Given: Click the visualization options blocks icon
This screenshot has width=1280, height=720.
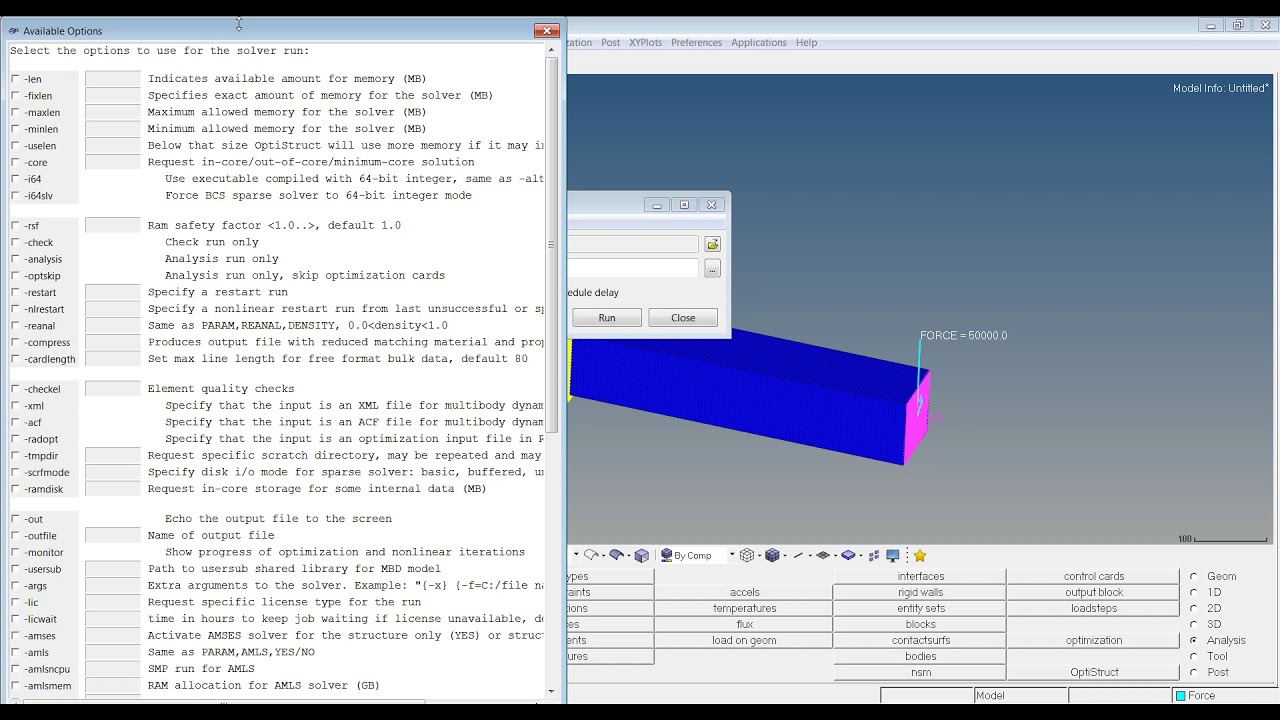Looking at the screenshot, I should 874,555.
